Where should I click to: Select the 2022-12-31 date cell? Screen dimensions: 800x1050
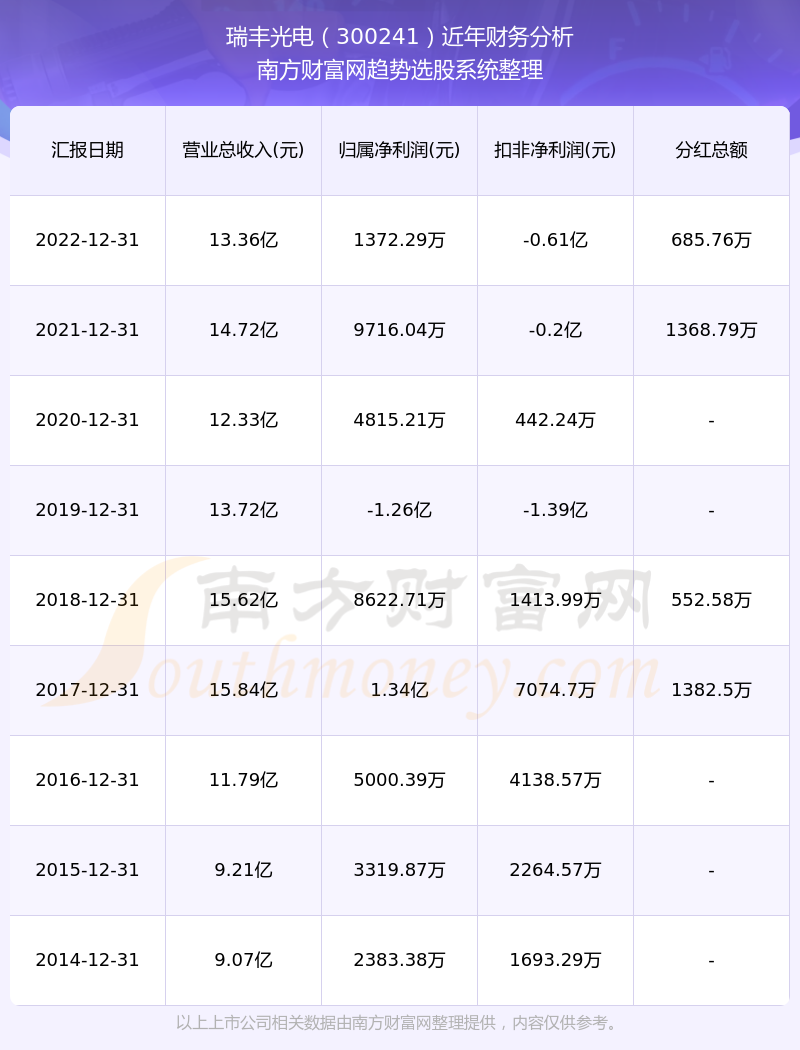pos(88,240)
